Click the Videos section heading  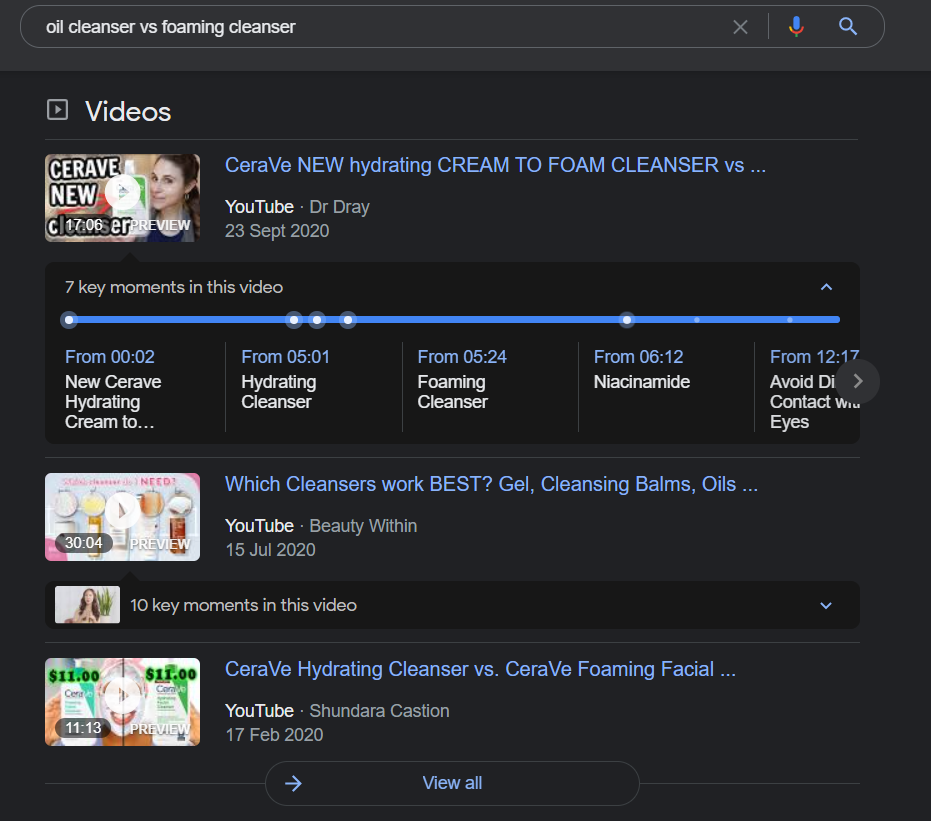128,111
